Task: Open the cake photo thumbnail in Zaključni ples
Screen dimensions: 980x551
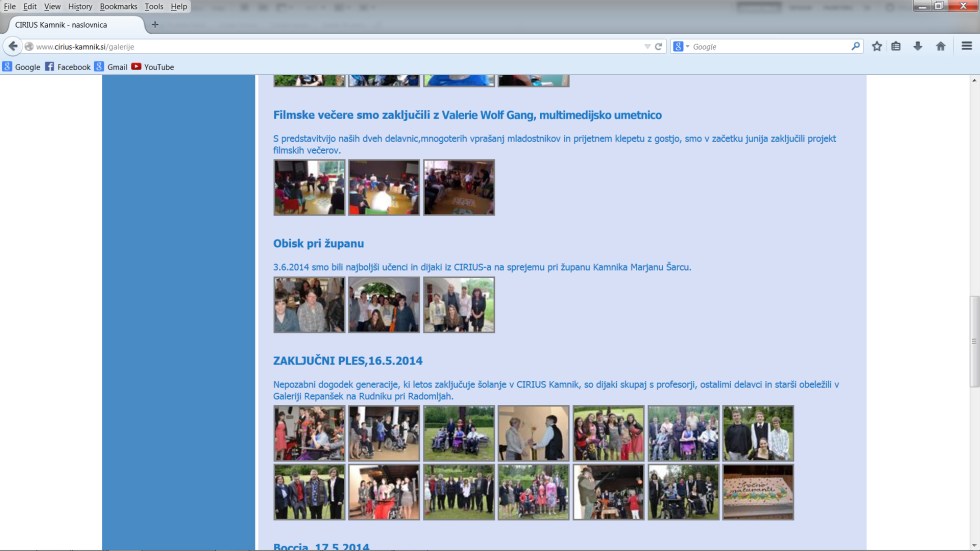Action: (758, 492)
